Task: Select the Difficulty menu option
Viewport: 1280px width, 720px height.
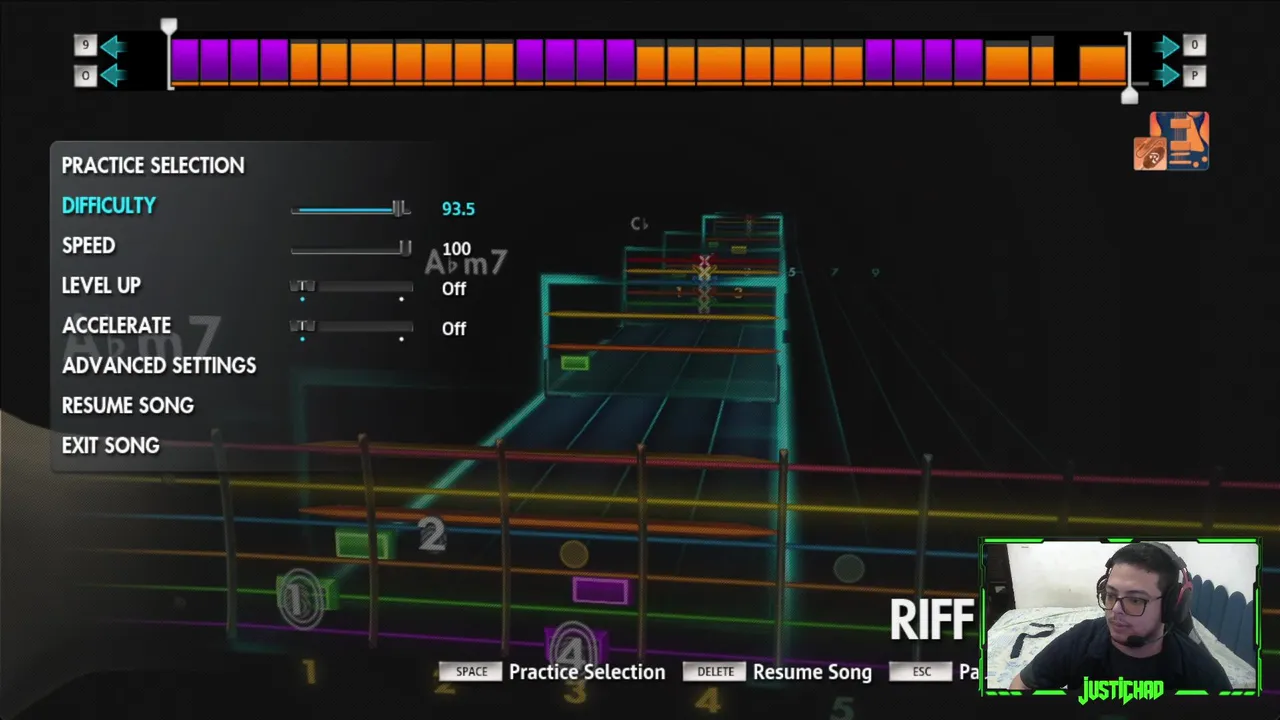Action: click(x=109, y=205)
